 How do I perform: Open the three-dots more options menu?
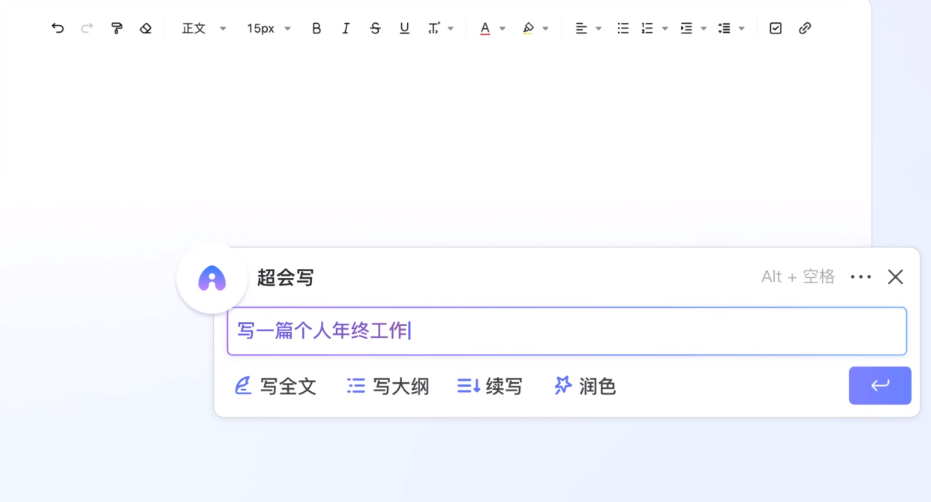(x=861, y=277)
